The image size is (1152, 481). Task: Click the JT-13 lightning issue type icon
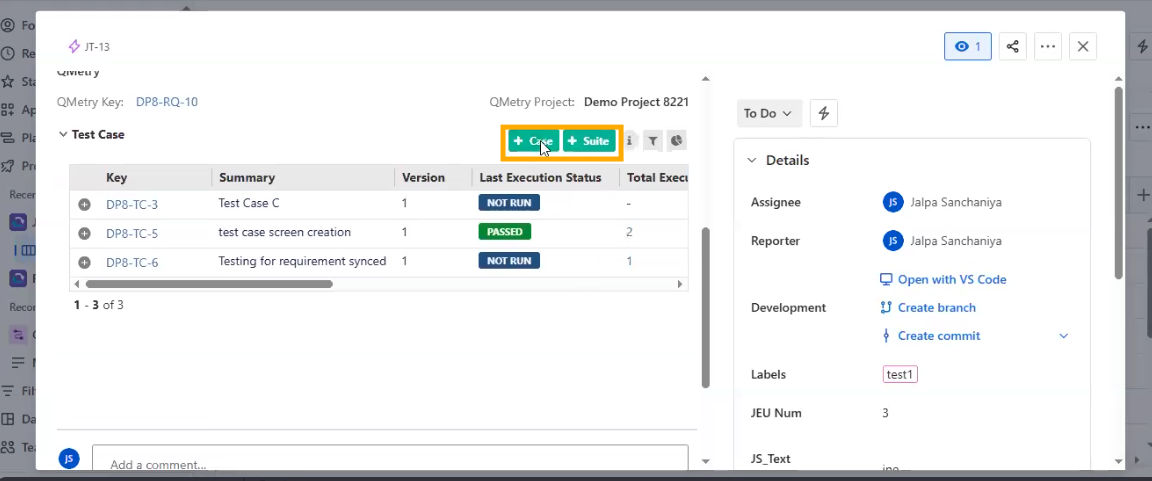point(73,47)
